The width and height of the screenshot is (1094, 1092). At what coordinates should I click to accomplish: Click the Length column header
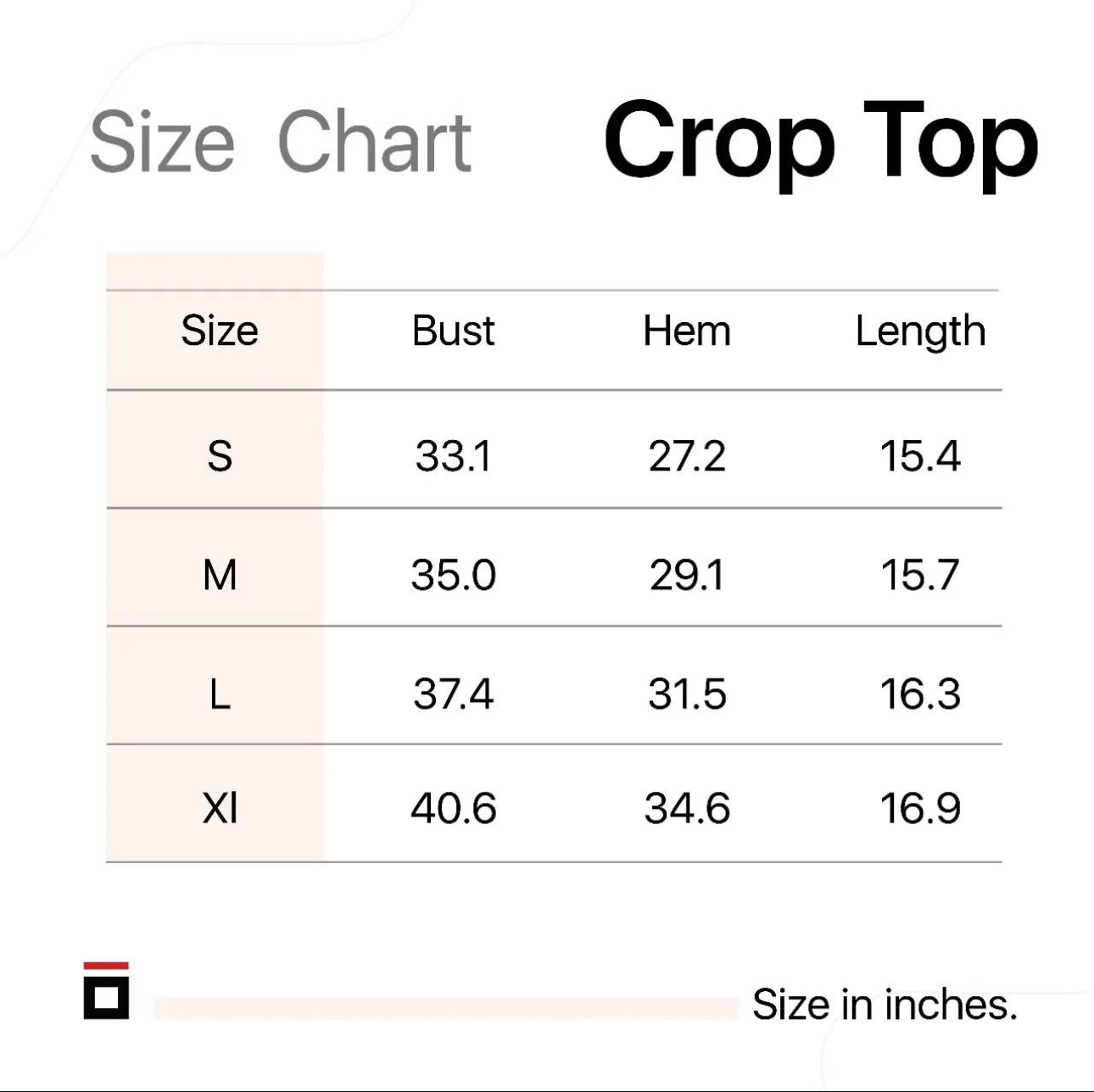click(920, 332)
